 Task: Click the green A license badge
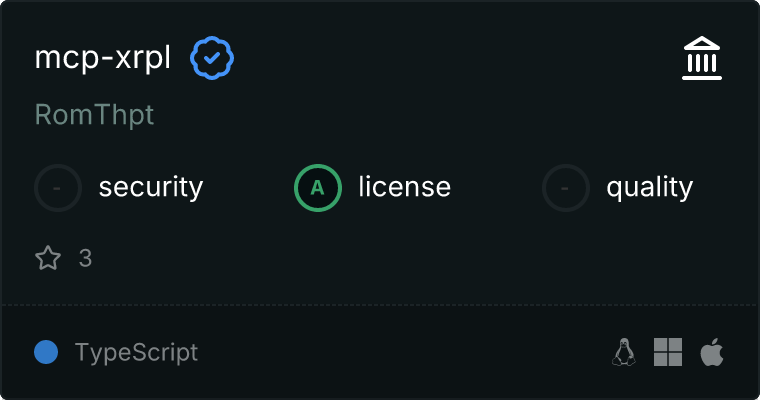[x=318, y=187]
